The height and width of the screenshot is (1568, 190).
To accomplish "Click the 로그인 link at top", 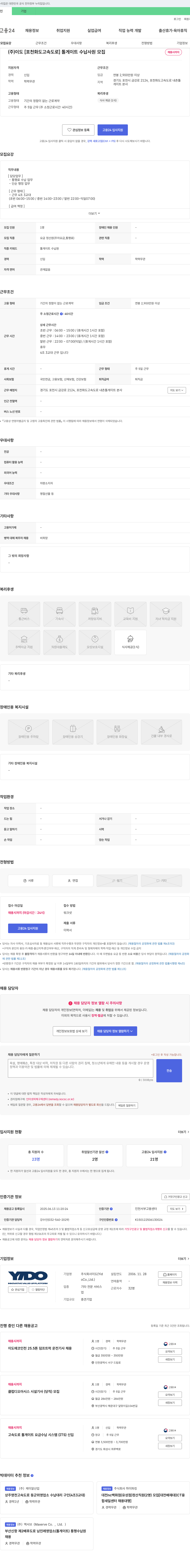I will click(x=177, y=19).
